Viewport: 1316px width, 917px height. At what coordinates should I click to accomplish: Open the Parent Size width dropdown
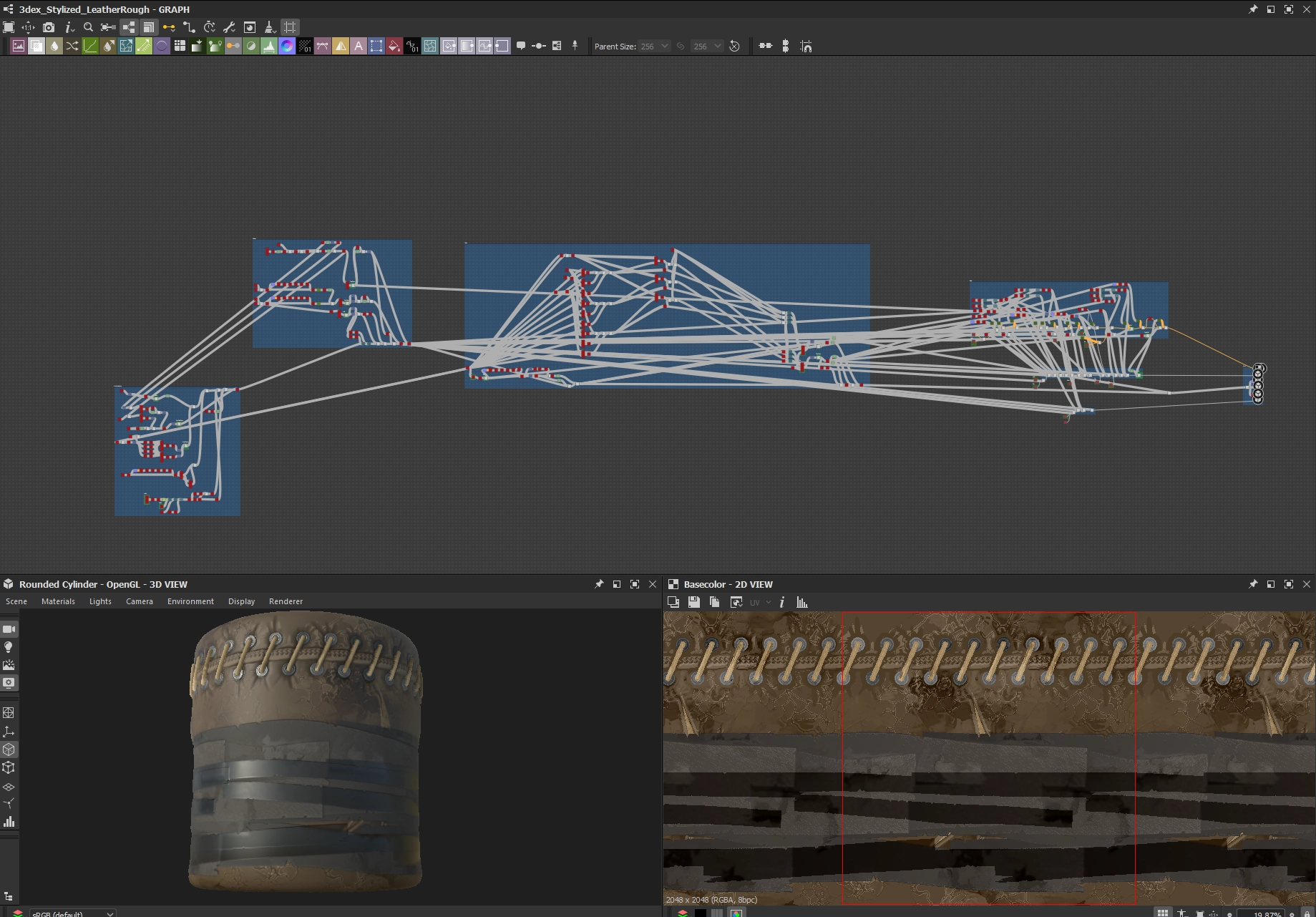point(655,47)
